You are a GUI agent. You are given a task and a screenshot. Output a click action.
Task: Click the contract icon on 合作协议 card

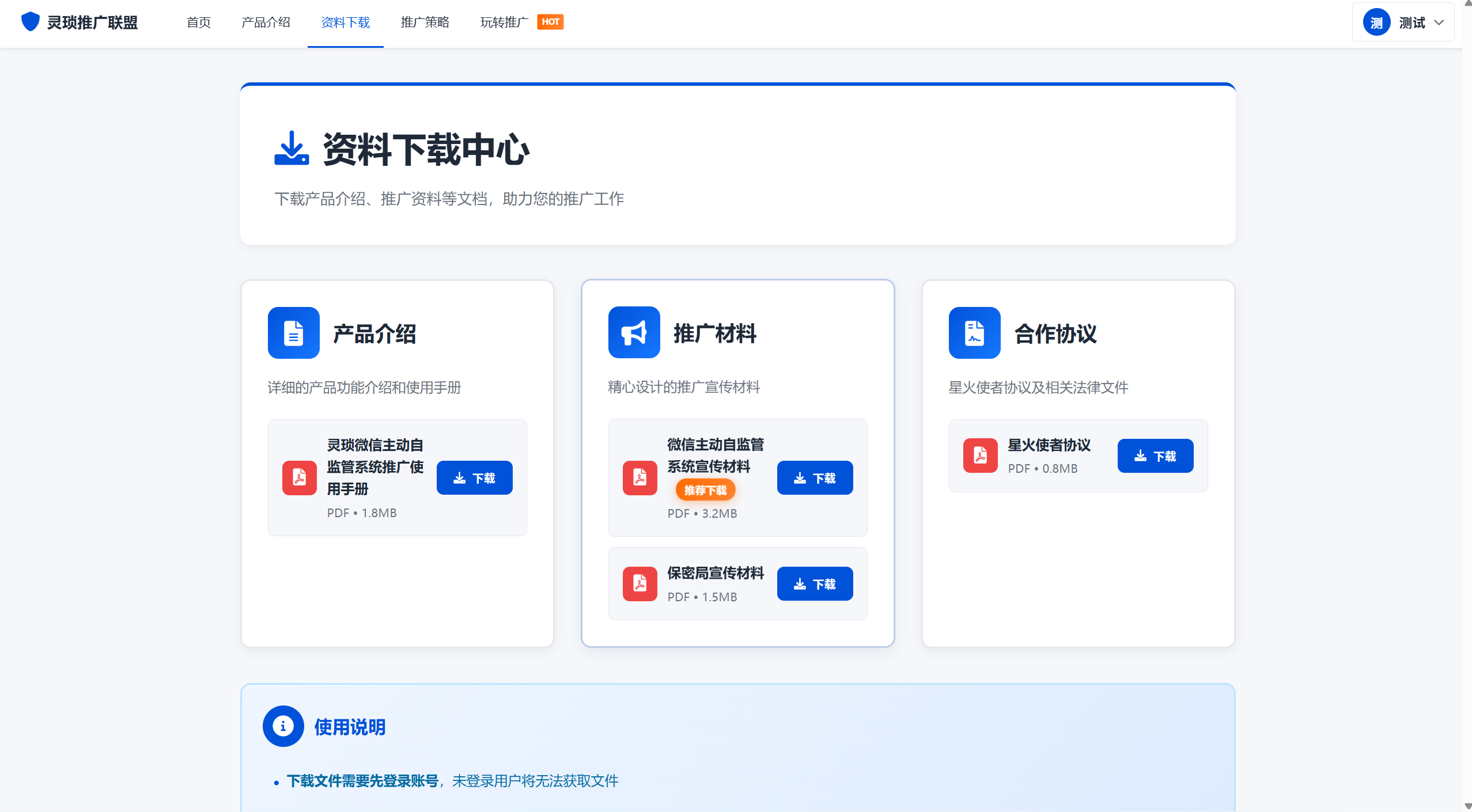(x=973, y=333)
